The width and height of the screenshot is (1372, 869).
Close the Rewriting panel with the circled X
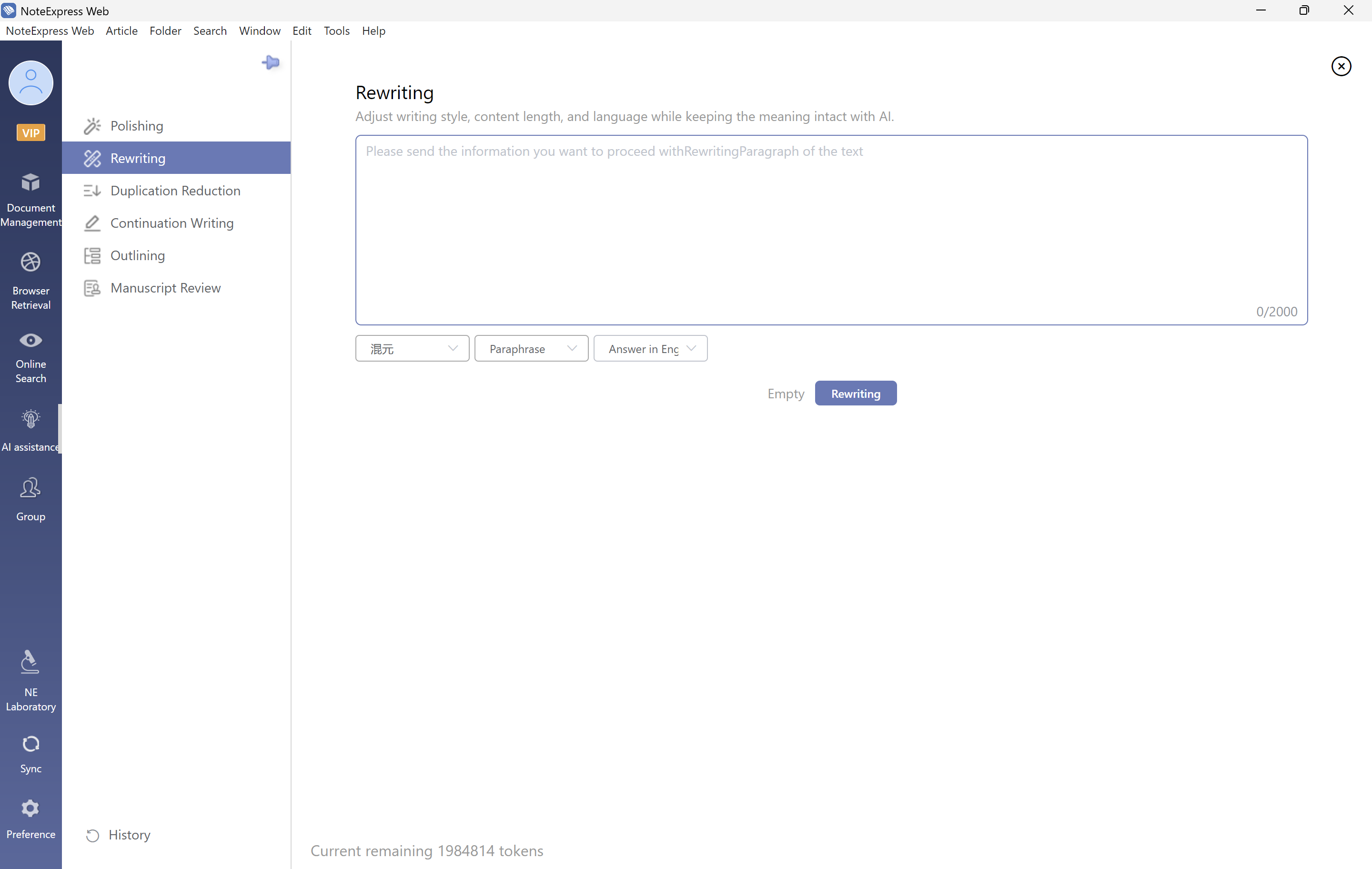tap(1341, 67)
